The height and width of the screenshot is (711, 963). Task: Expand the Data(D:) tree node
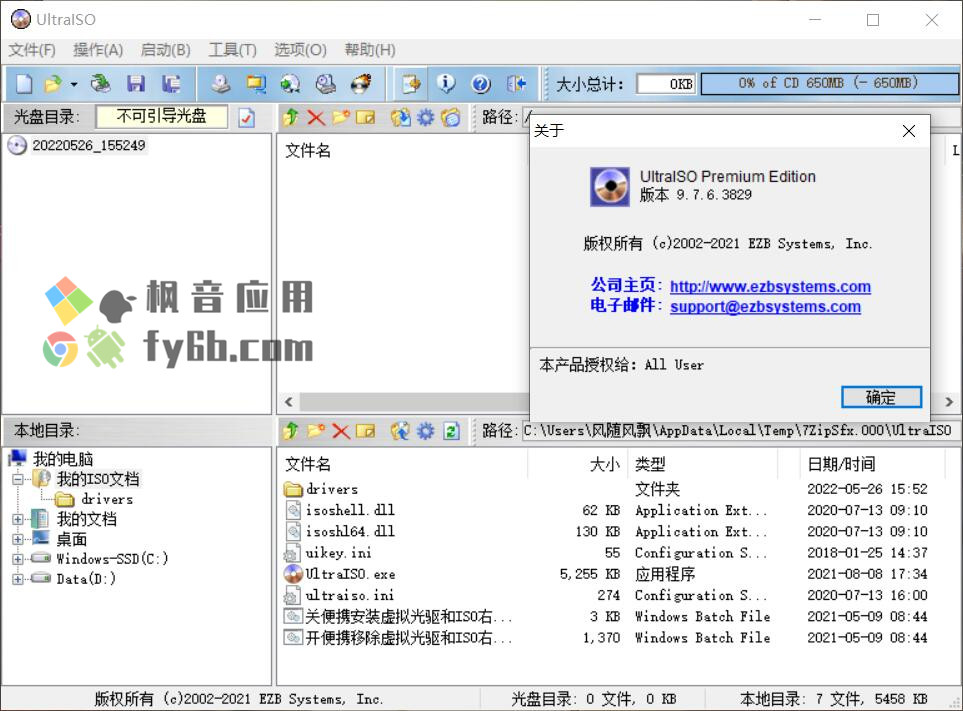point(18,579)
